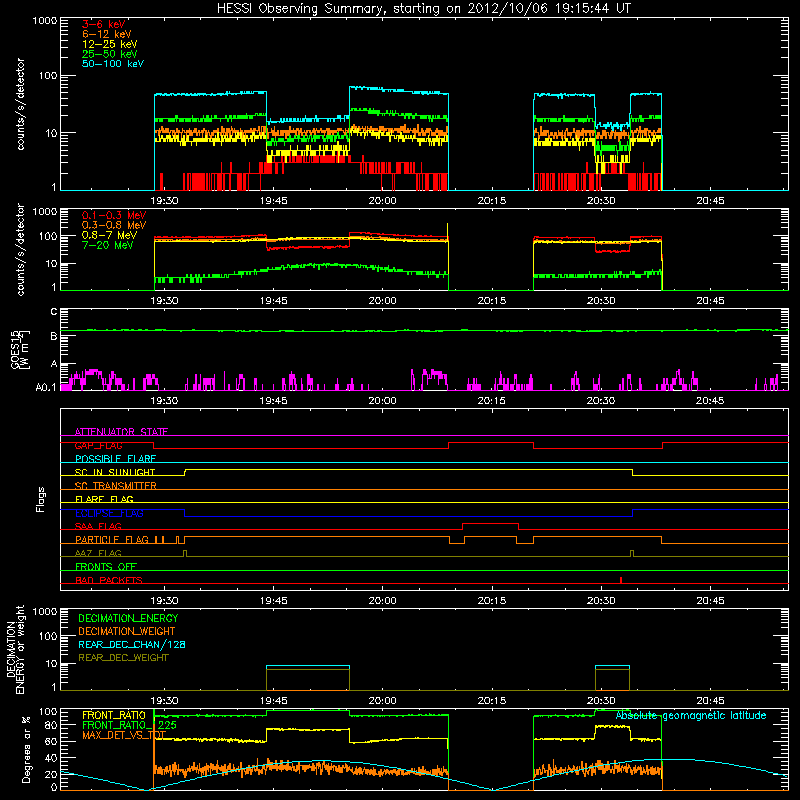Click the ECLIPSE_FLAG label
800x800 pixels.
[x=109, y=513]
